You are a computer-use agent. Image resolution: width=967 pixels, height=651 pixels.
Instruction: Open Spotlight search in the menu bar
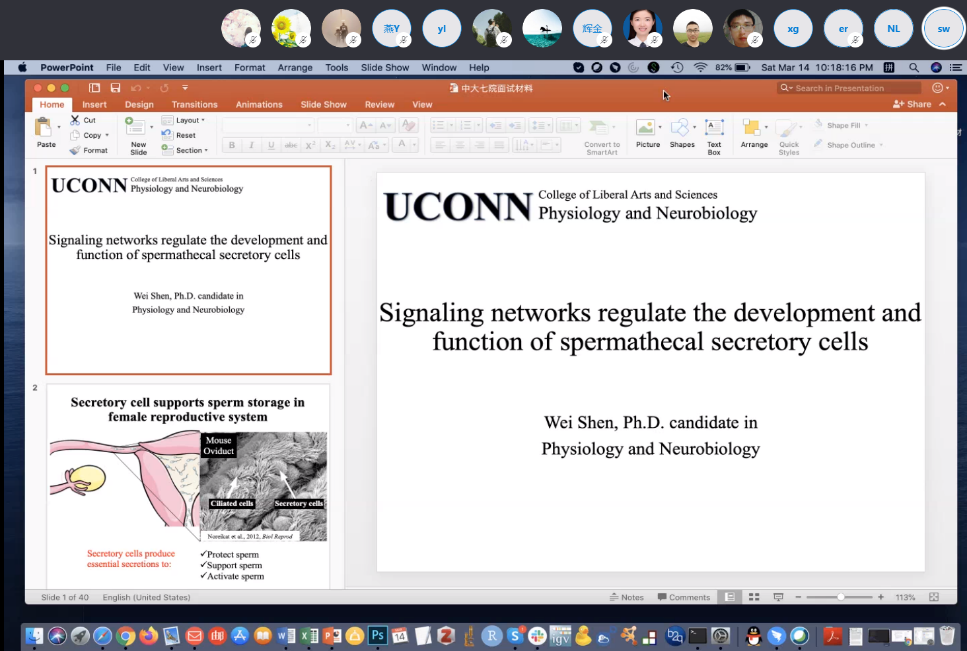[914, 67]
